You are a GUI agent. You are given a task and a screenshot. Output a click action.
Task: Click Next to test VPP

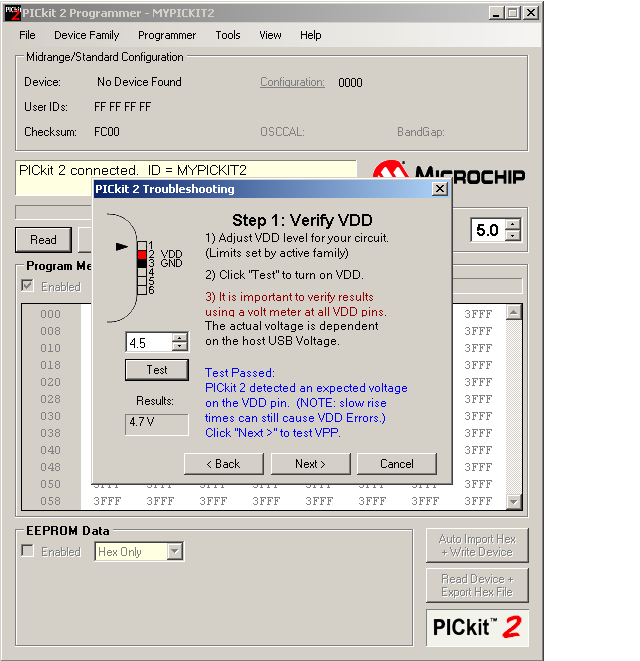pyautogui.click(x=310, y=464)
